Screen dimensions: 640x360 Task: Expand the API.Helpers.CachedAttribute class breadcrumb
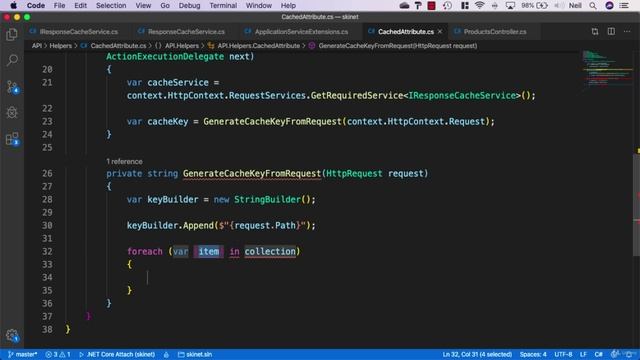click(x=254, y=46)
